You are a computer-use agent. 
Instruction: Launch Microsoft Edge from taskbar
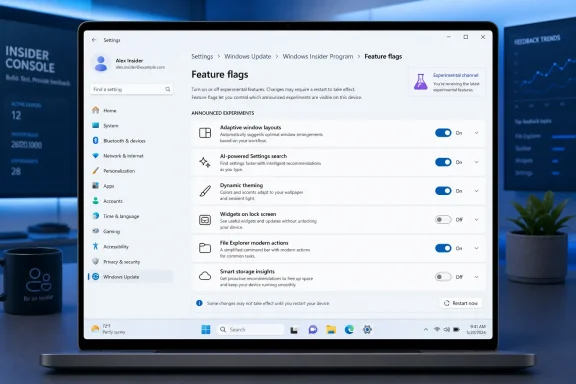point(349,329)
